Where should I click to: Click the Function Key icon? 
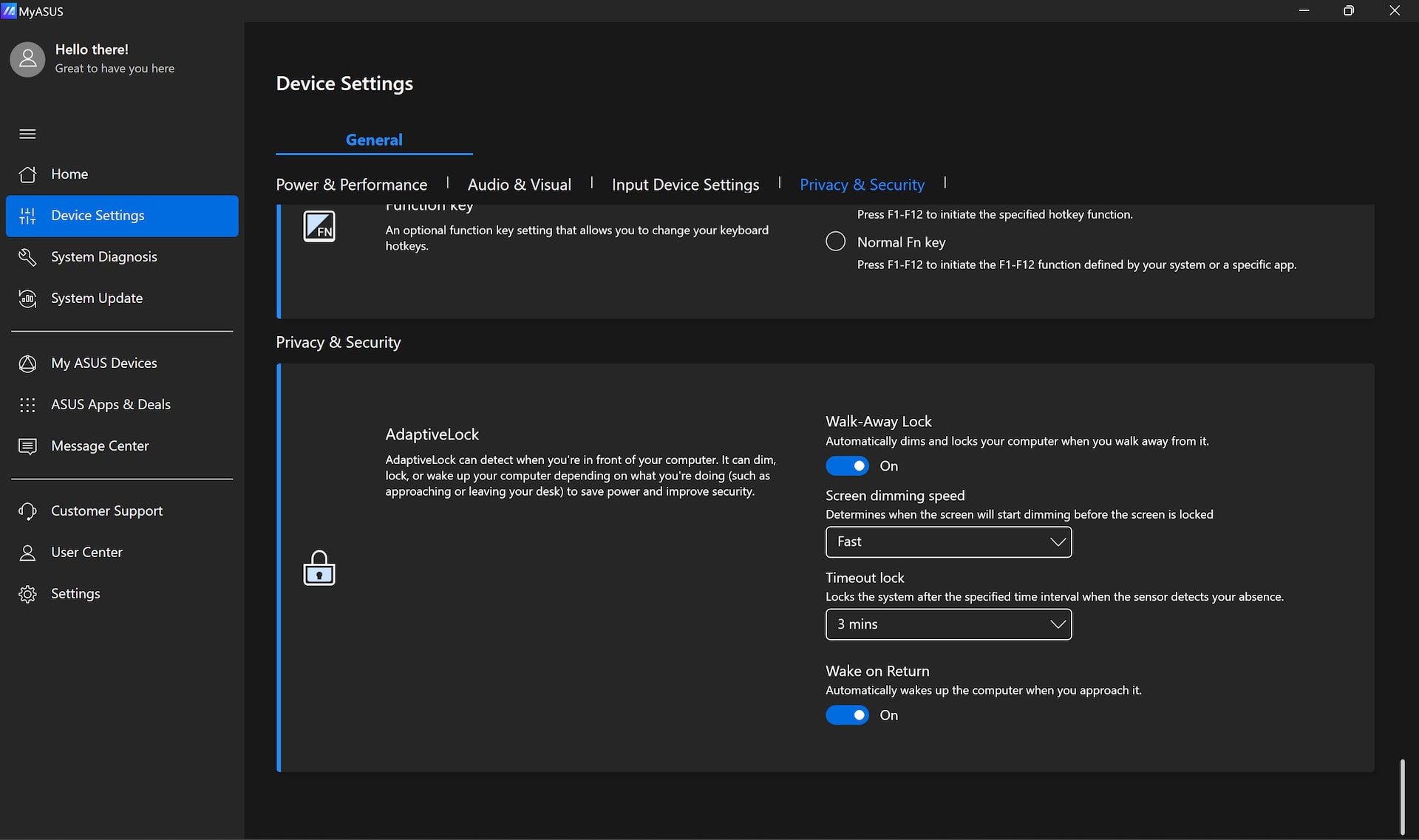tap(319, 225)
